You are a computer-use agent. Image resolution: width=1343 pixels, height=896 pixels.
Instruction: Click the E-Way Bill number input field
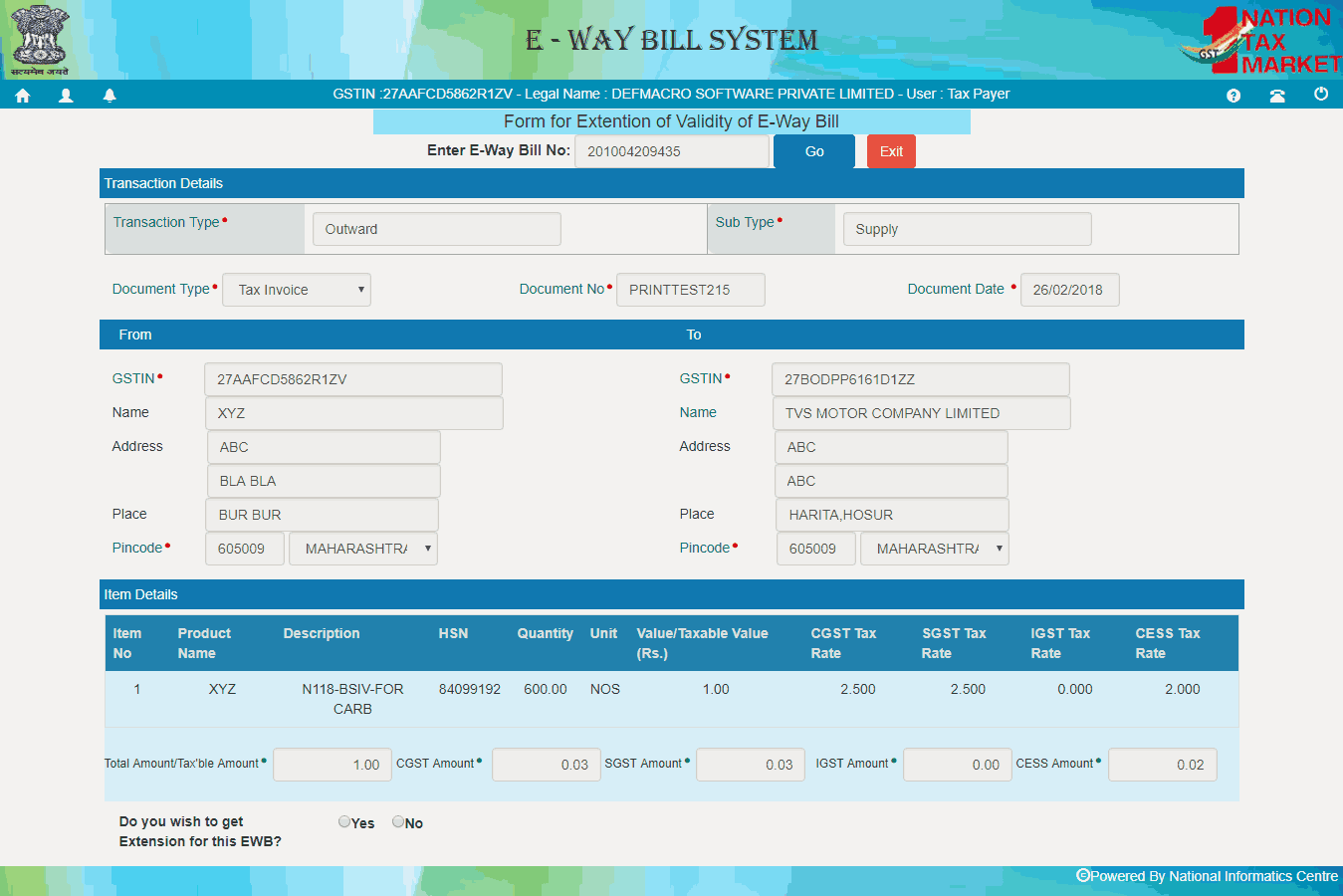click(672, 150)
